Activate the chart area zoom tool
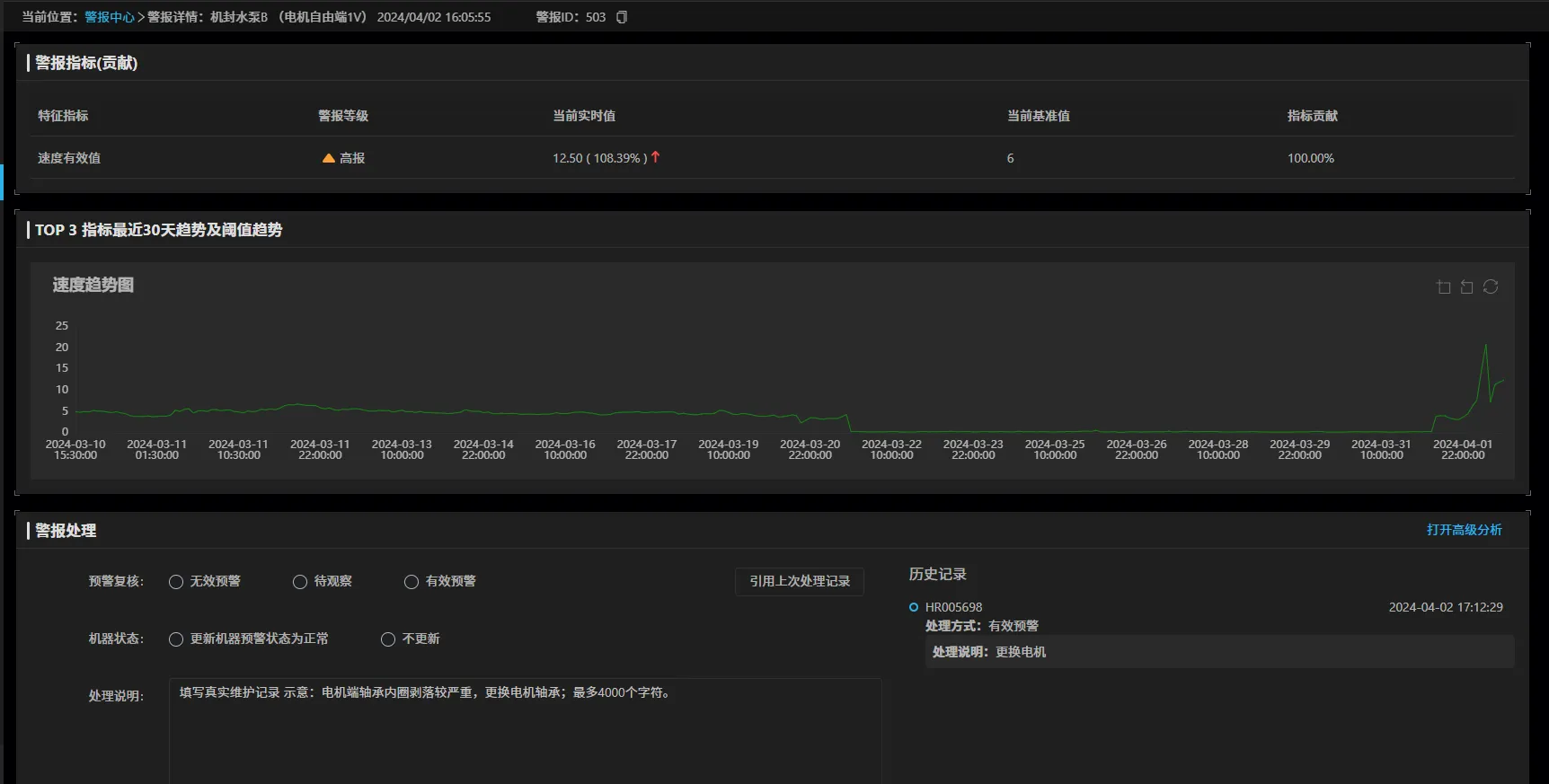Screen dimensions: 1549x784 tap(1444, 287)
